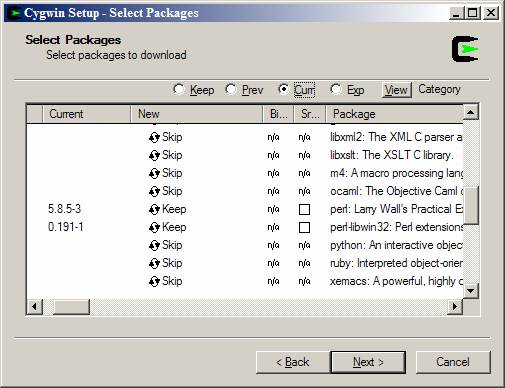The width and height of the screenshot is (505, 388).
Task: Click the Cygwin logo in the header
Action: [x=465, y=49]
